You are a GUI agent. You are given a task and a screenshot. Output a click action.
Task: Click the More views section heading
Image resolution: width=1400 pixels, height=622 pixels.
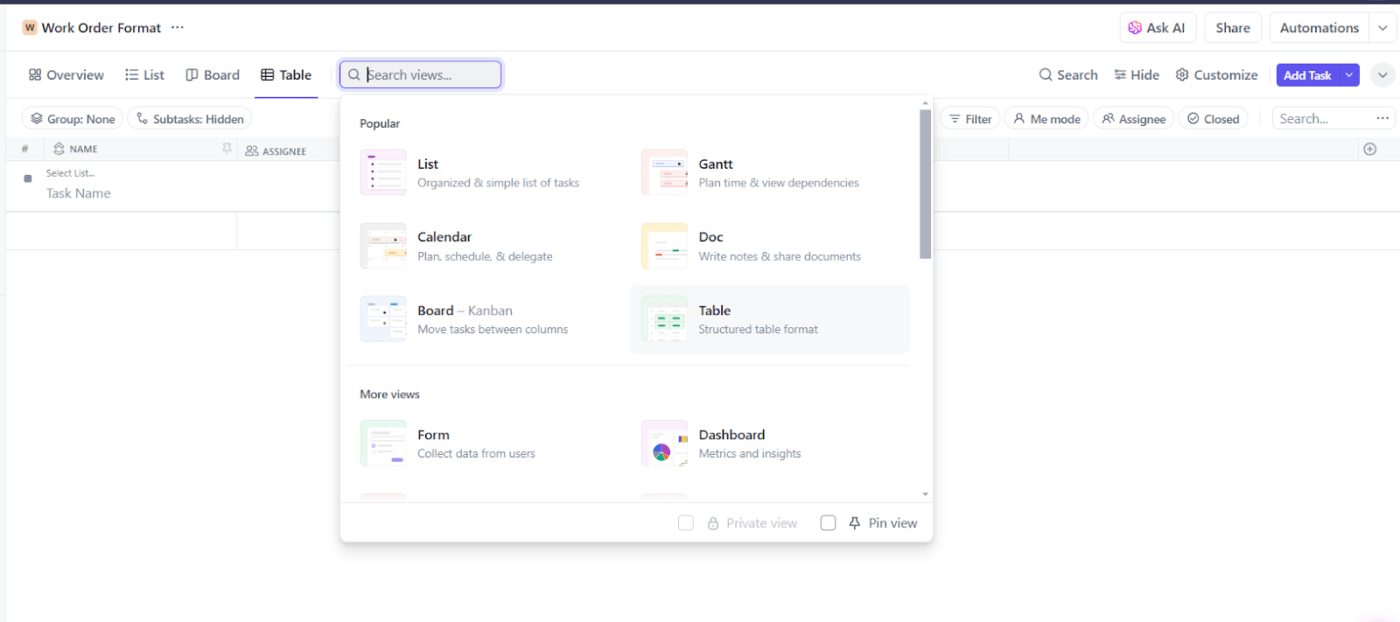point(390,394)
